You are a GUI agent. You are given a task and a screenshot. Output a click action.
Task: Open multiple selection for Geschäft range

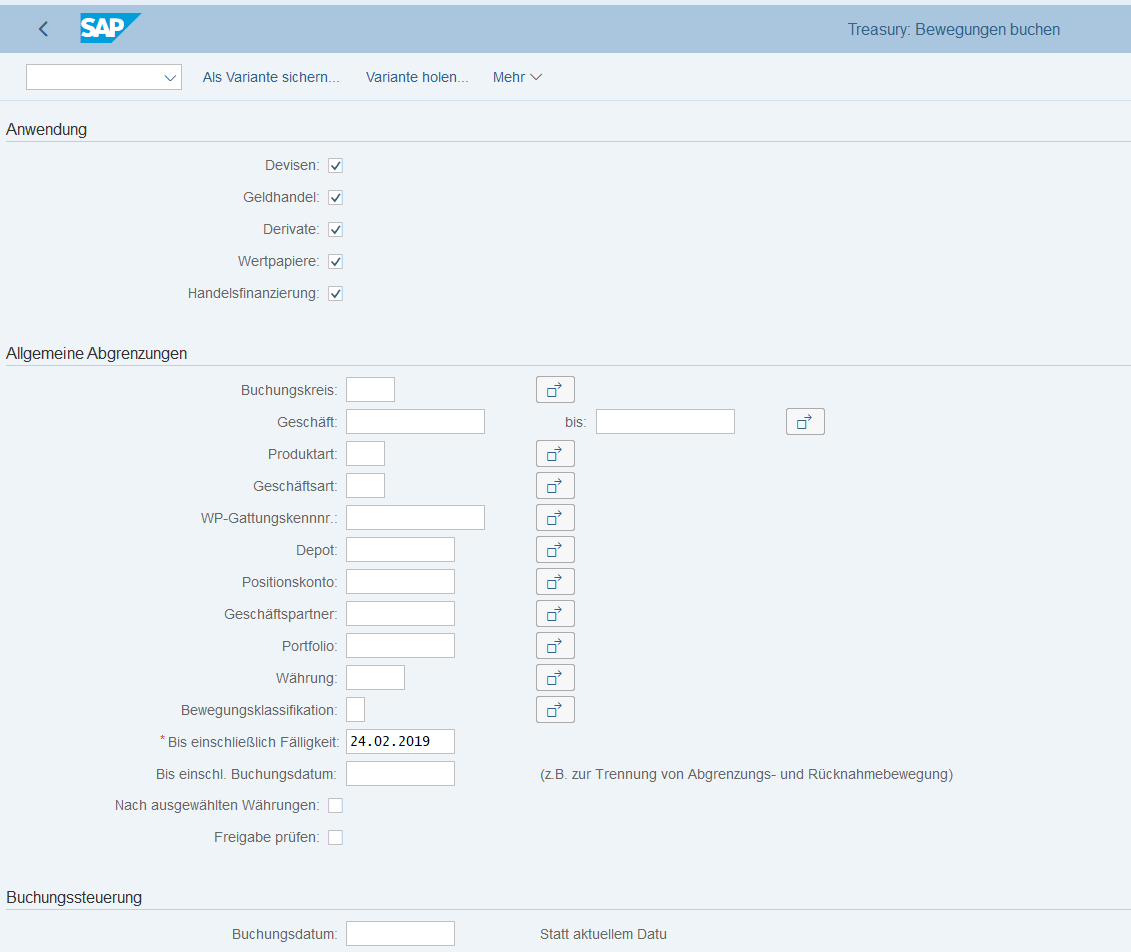(805, 422)
